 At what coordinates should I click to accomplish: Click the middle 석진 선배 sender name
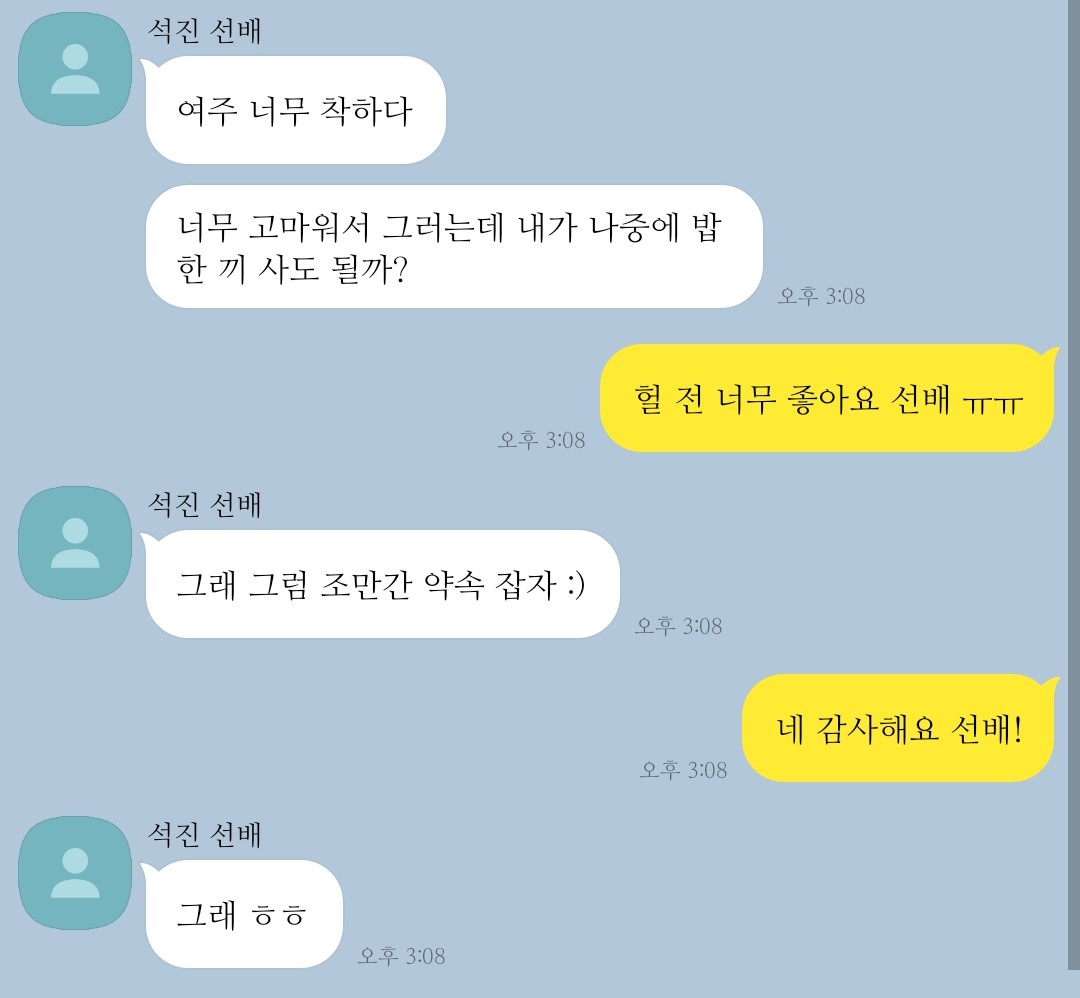coord(205,505)
